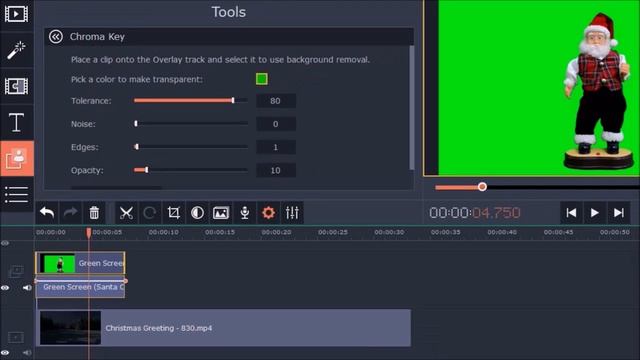Go back using the Chroma Key back arrow
The image size is (640, 360).
(x=56, y=37)
